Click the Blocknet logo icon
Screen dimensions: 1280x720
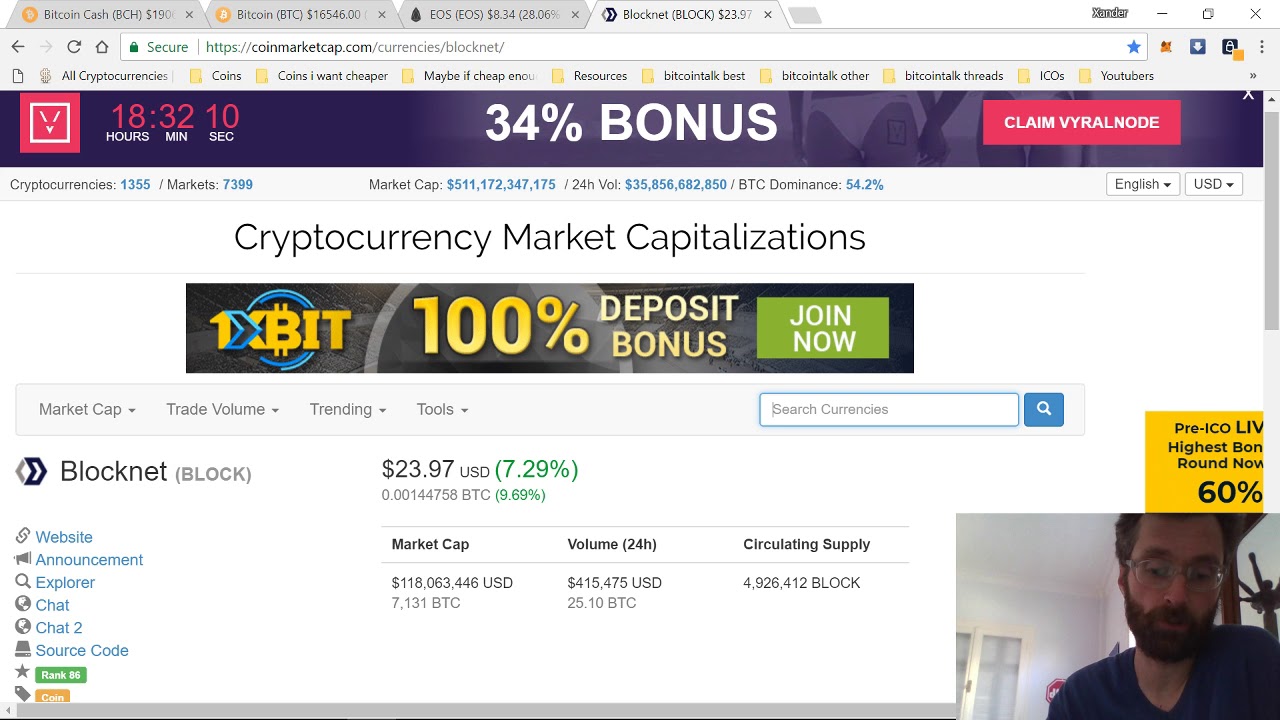(31, 471)
